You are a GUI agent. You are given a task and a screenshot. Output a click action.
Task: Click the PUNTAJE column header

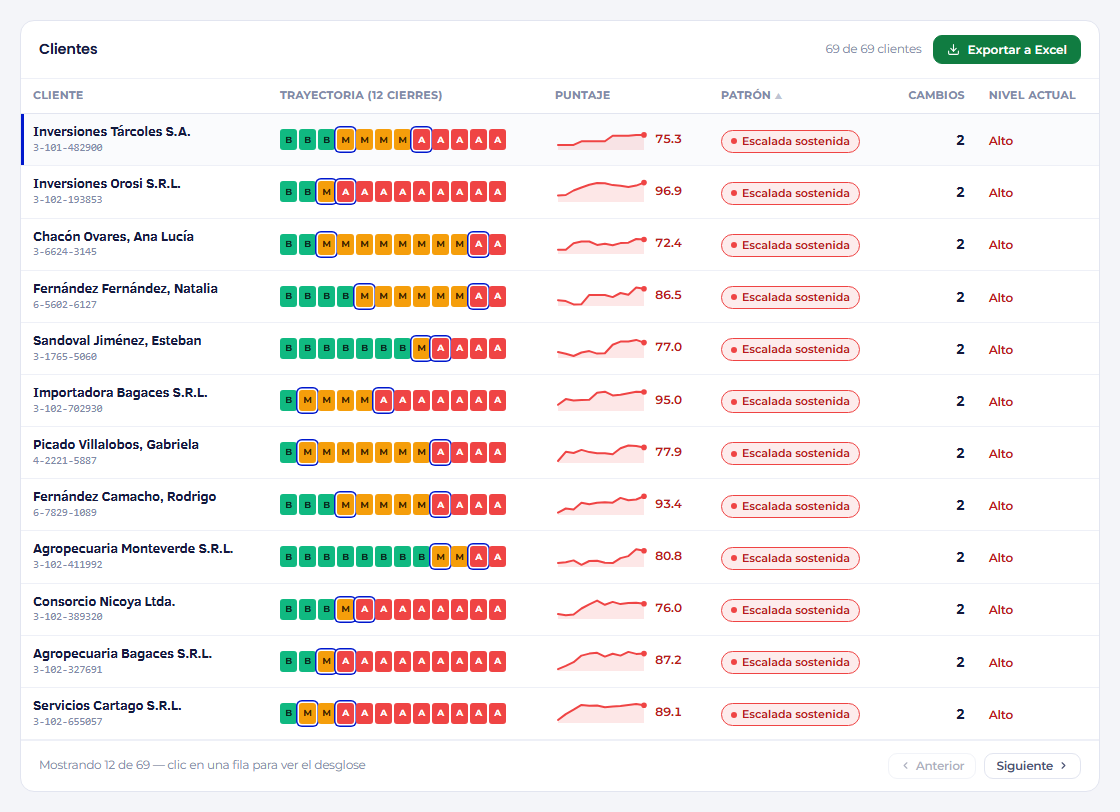coord(582,95)
